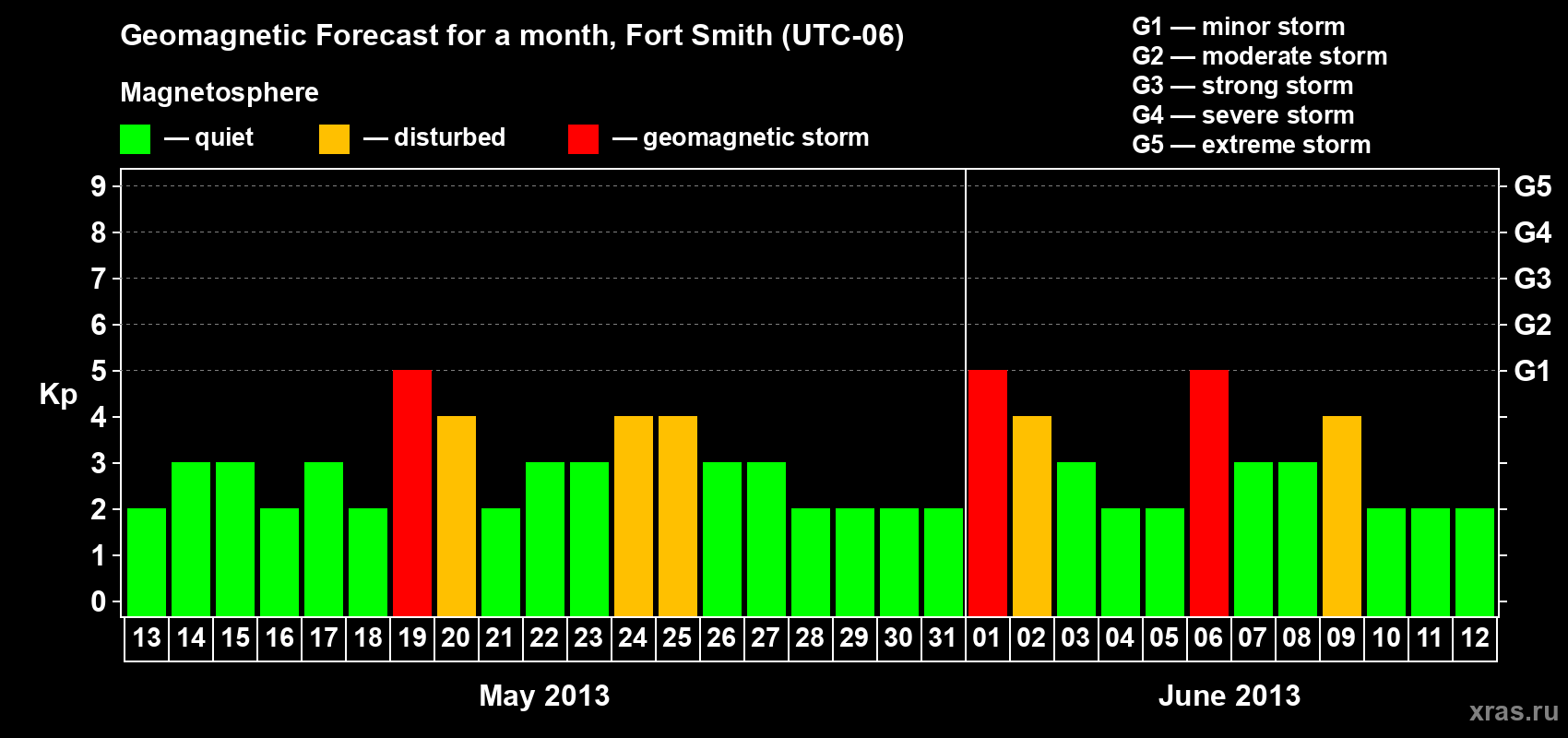Click the Kp axis value 7
Image resolution: width=1568 pixels, height=738 pixels.
99,279
